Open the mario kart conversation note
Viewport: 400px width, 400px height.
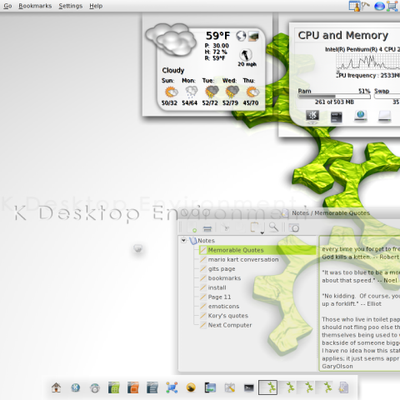pos(243,259)
